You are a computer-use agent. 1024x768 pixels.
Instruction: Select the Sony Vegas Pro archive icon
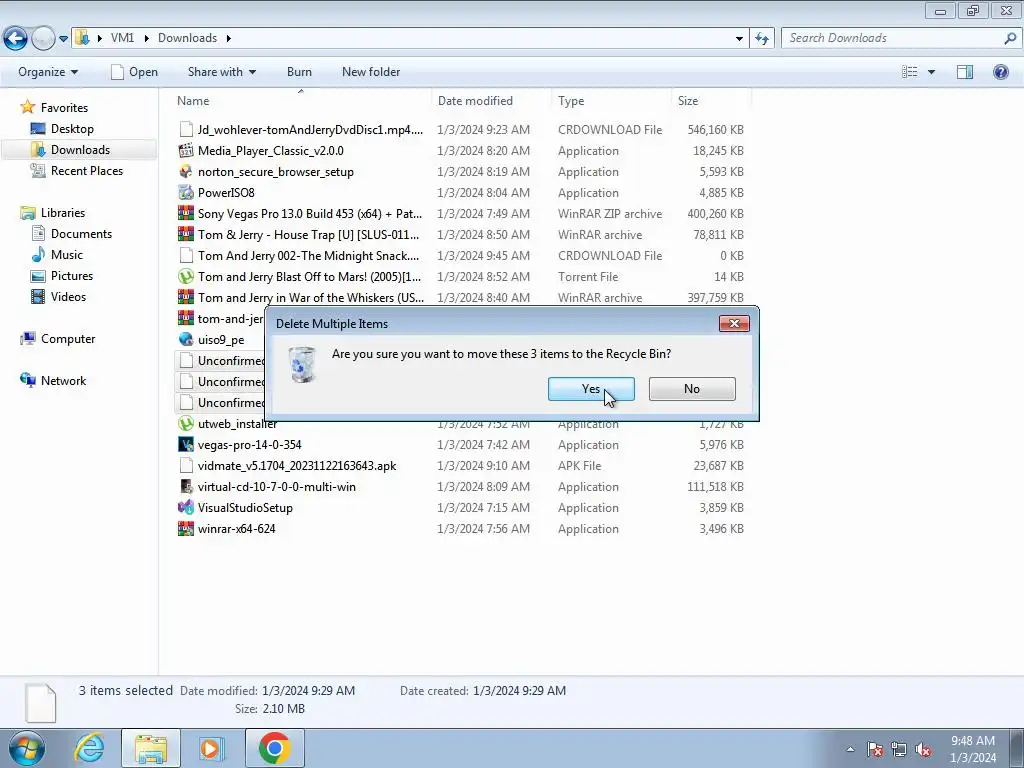pyautogui.click(x=186, y=214)
